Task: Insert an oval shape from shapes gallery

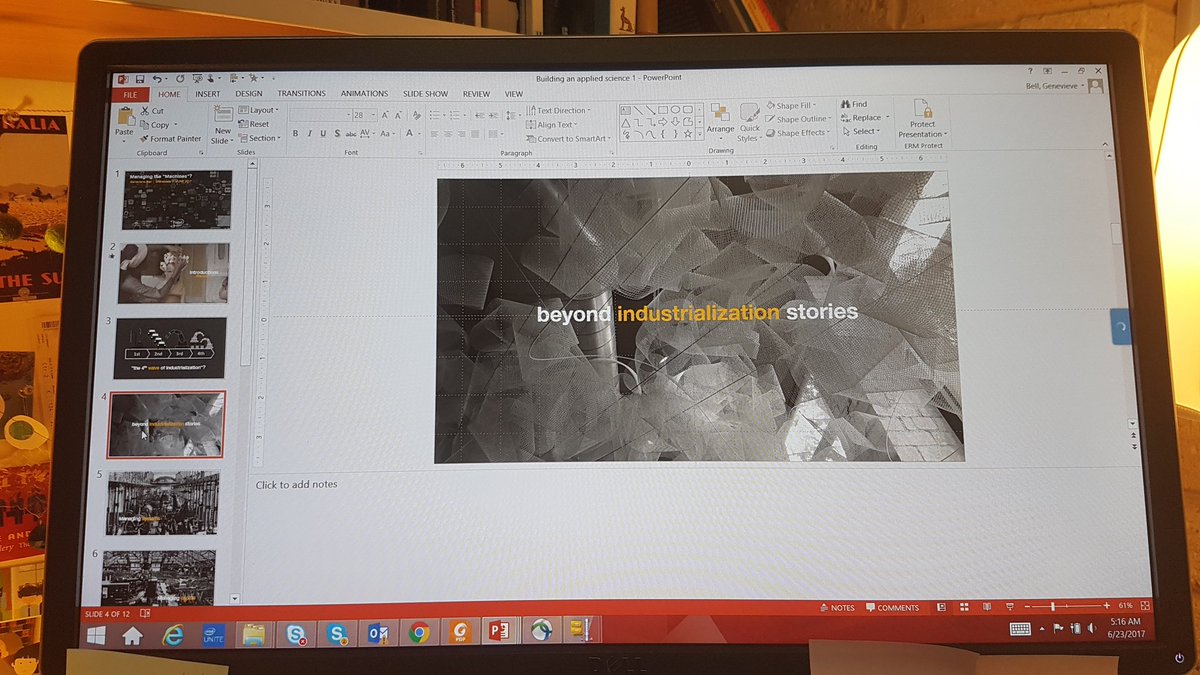Action: coord(676,109)
